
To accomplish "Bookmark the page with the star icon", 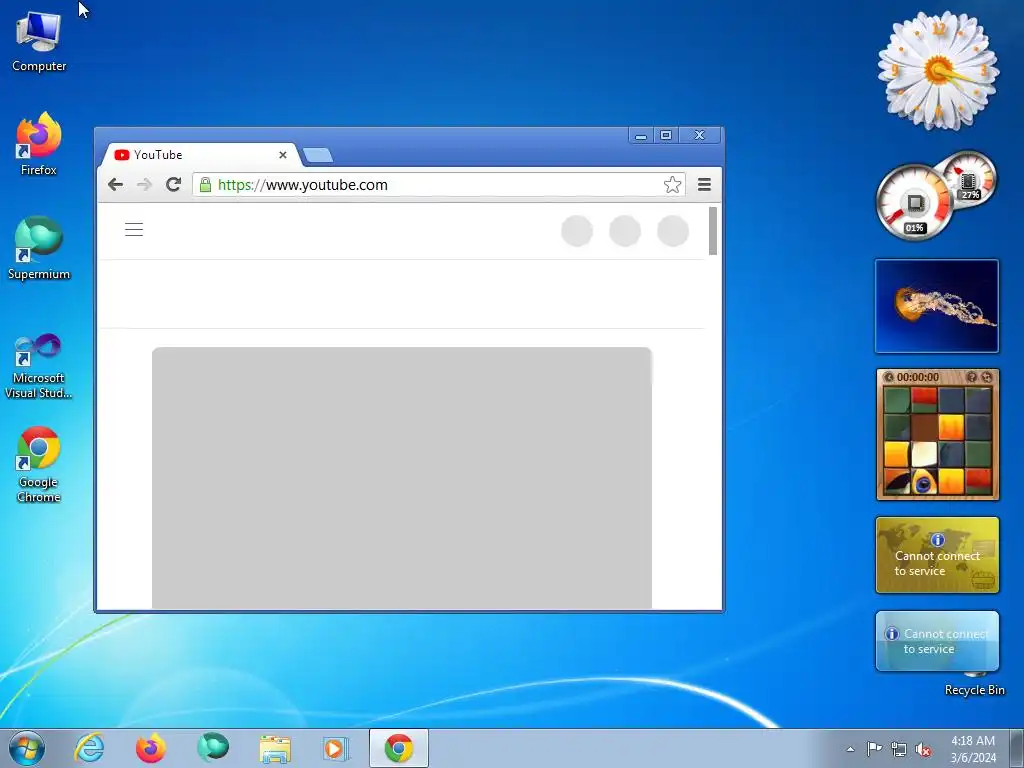I will tap(672, 185).
